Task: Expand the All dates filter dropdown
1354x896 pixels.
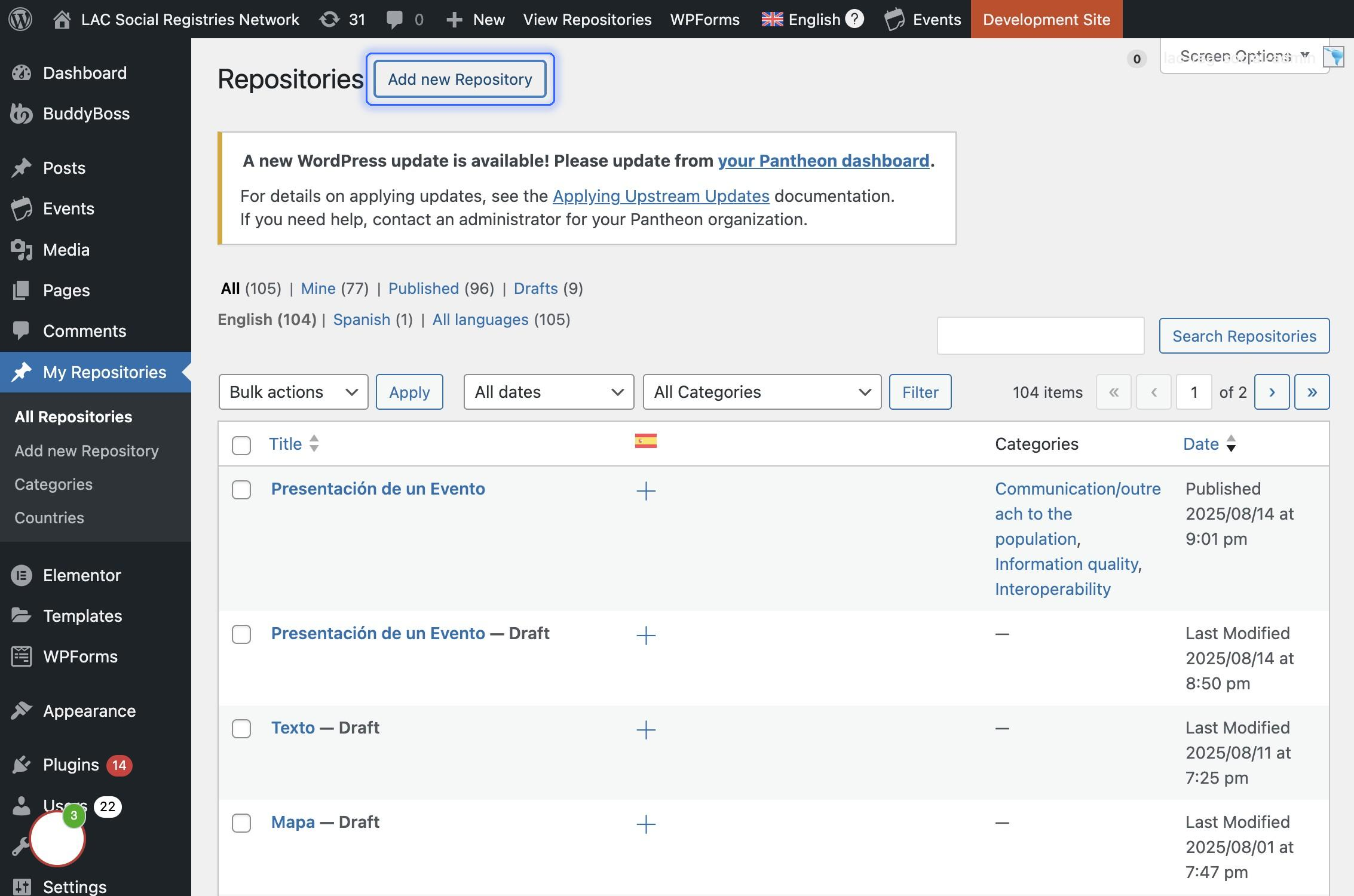Action: pyautogui.click(x=548, y=392)
